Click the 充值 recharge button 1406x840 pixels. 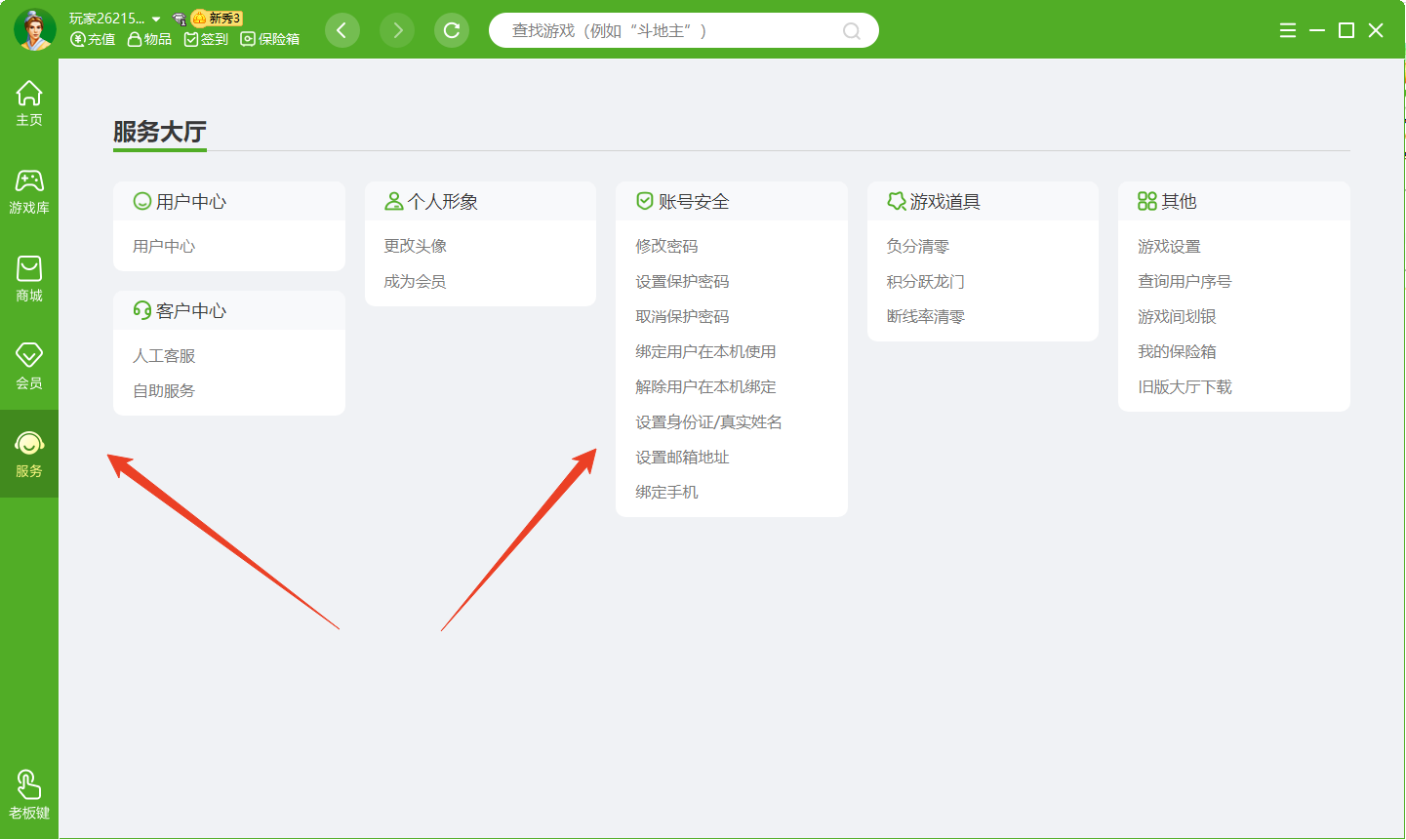[x=93, y=39]
